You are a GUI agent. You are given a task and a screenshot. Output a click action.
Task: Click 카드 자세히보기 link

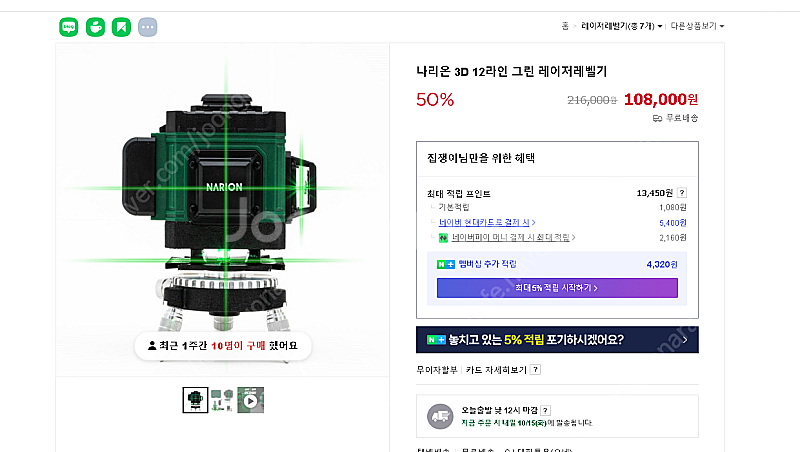[x=496, y=370]
